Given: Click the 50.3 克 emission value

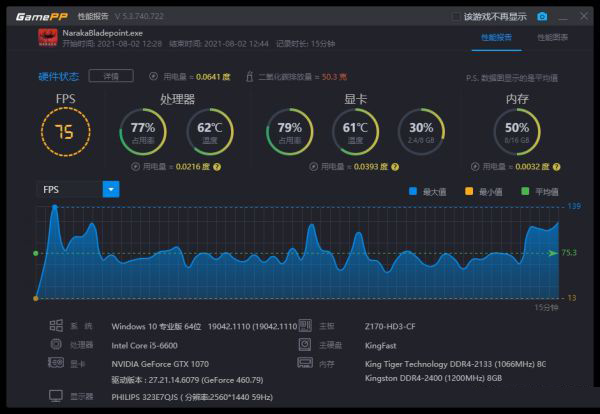Looking at the screenshot, I should (x=334, y=77).
